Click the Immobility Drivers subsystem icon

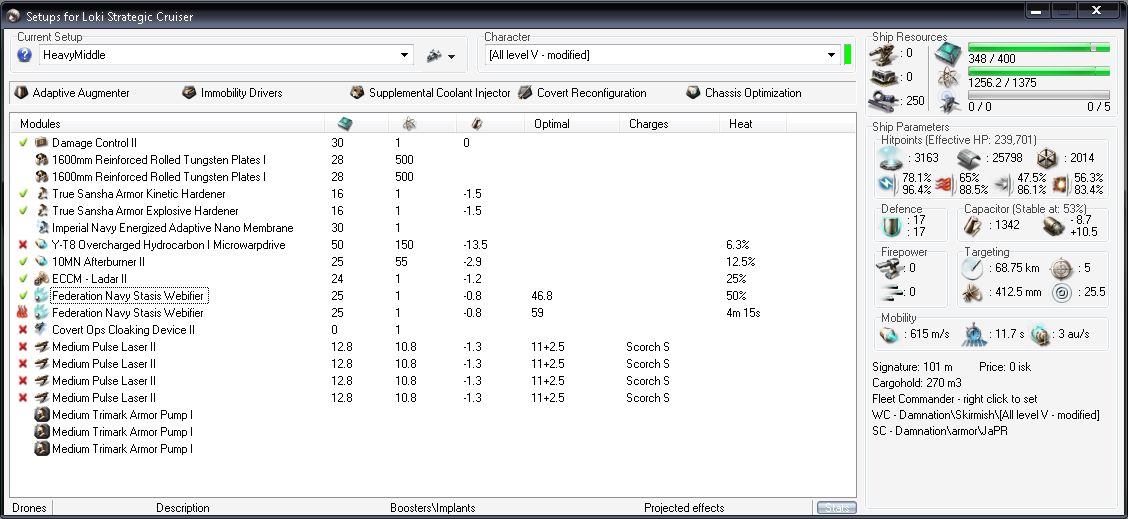189,93
